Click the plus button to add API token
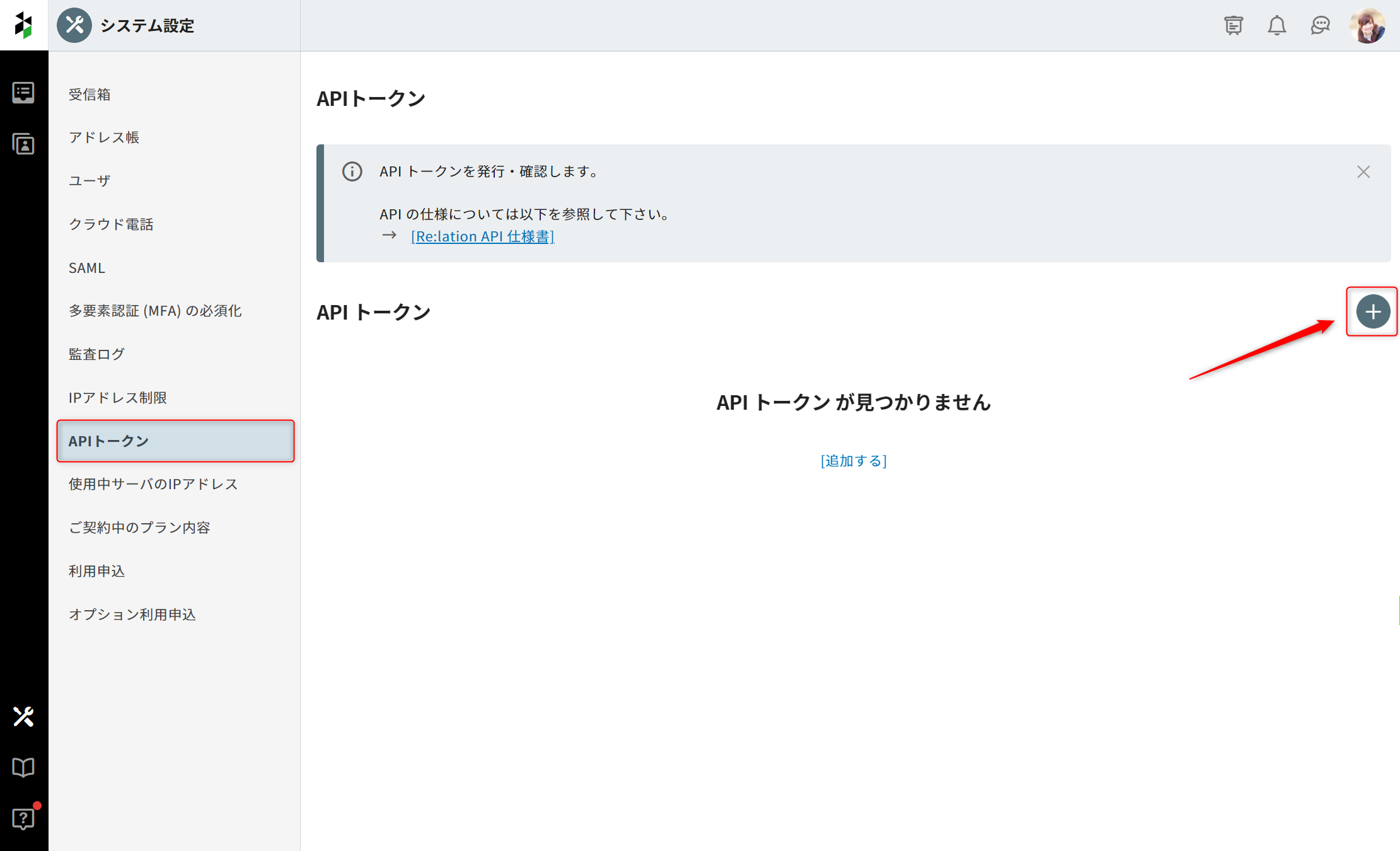Image resolution: width=1400 pixels, height=851 pixels. (1373, 311)
